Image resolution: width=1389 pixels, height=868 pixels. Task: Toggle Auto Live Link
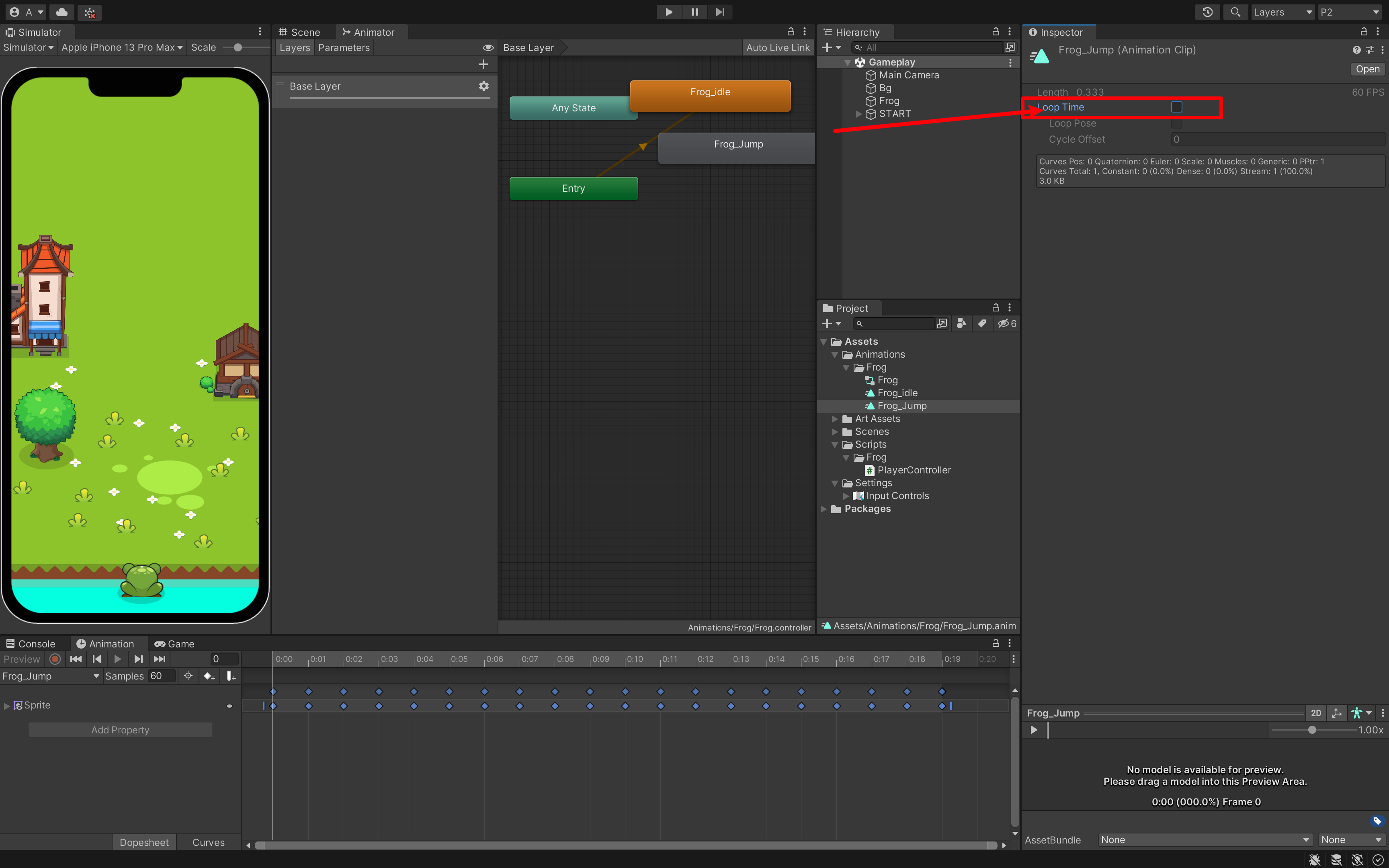click(x=778, y=48)
